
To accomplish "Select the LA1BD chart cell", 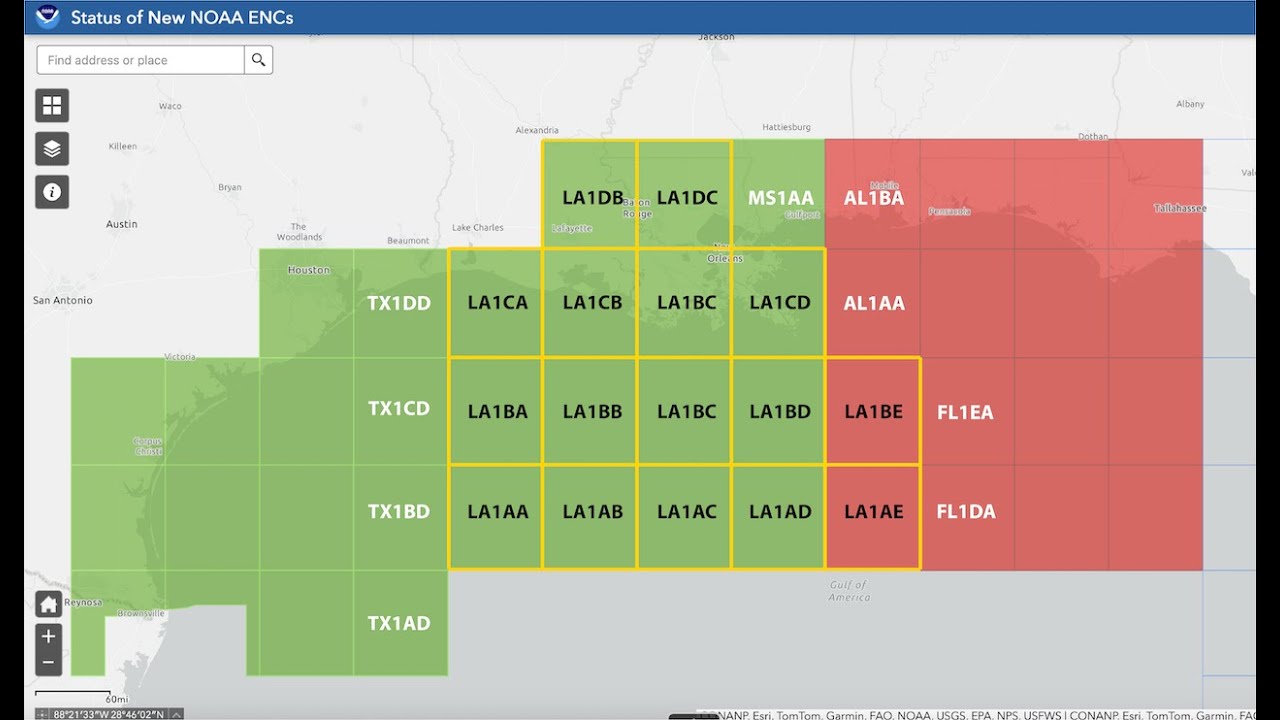I will tap(780, 412).
